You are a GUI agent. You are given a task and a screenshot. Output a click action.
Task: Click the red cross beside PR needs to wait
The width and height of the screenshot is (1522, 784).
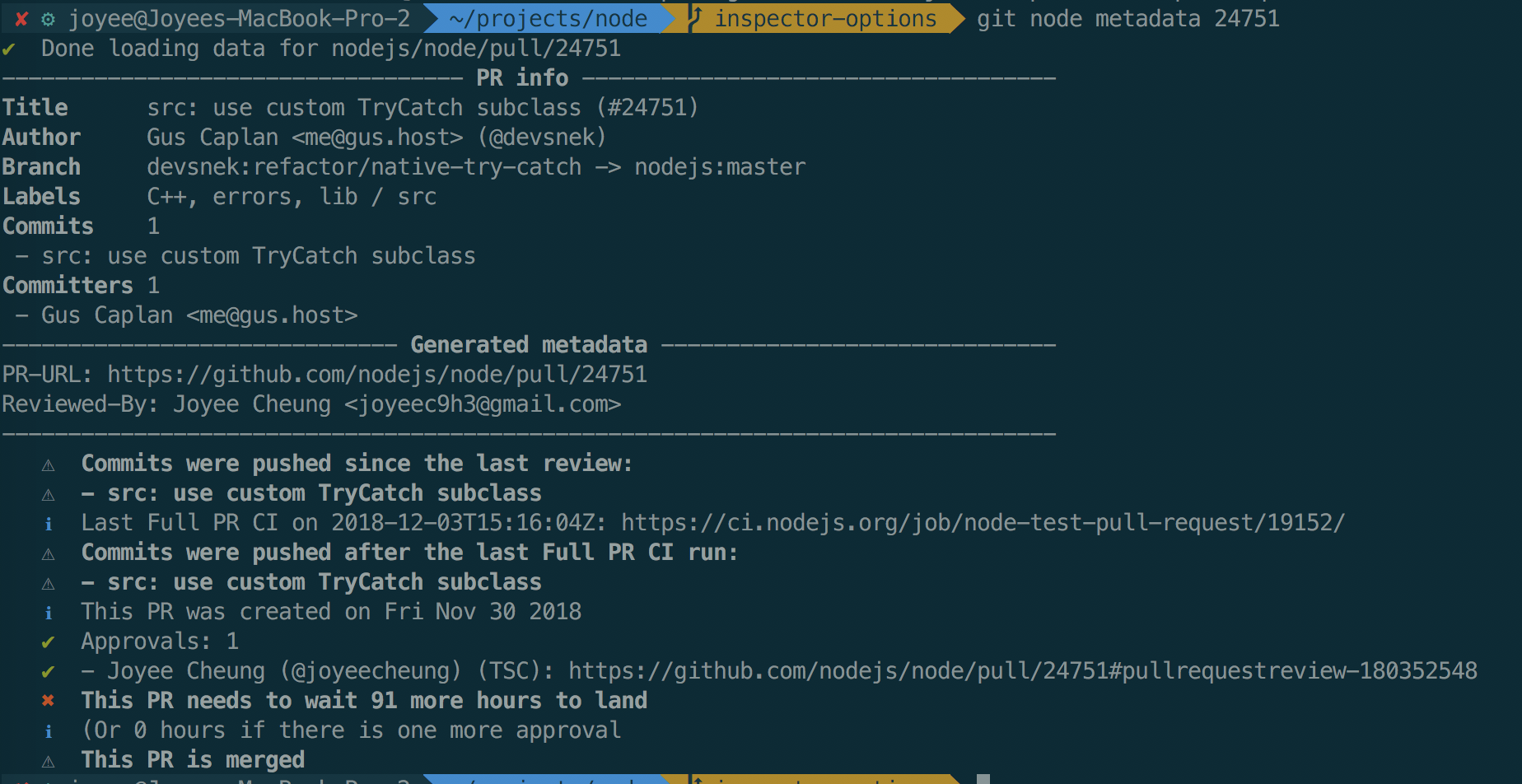coord(49,701)
